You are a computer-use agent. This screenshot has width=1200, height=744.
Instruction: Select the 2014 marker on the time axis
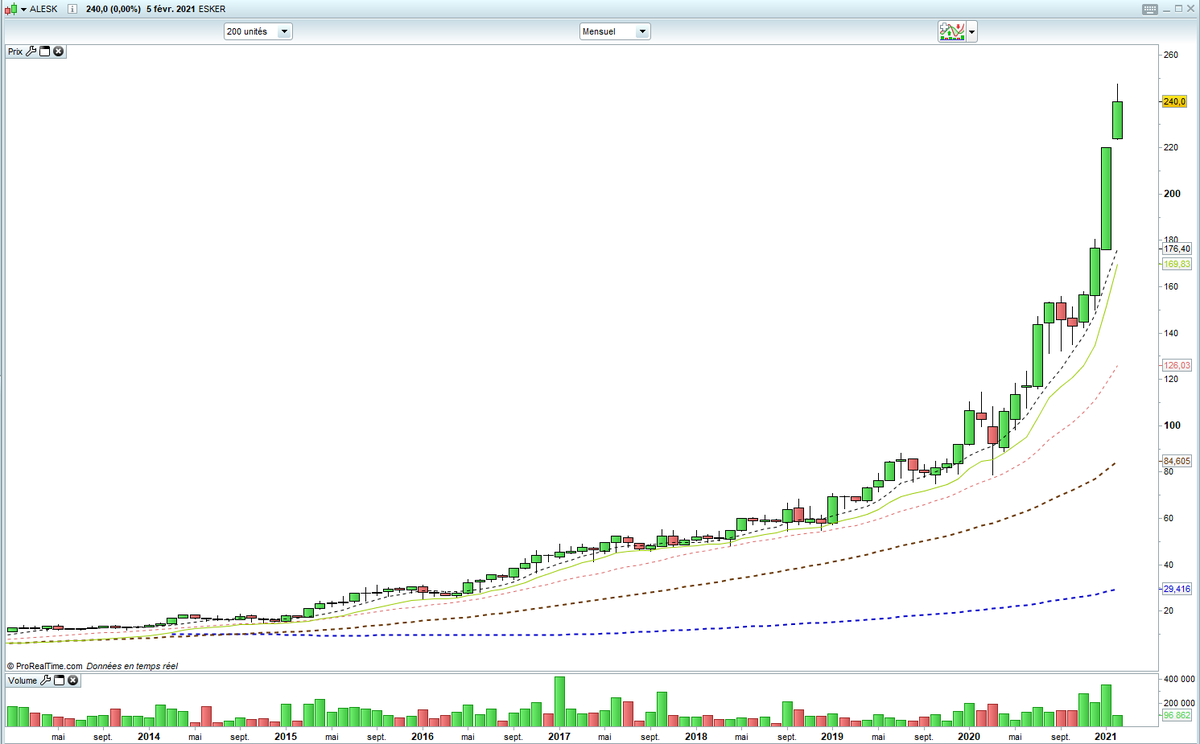coord(148,736)
